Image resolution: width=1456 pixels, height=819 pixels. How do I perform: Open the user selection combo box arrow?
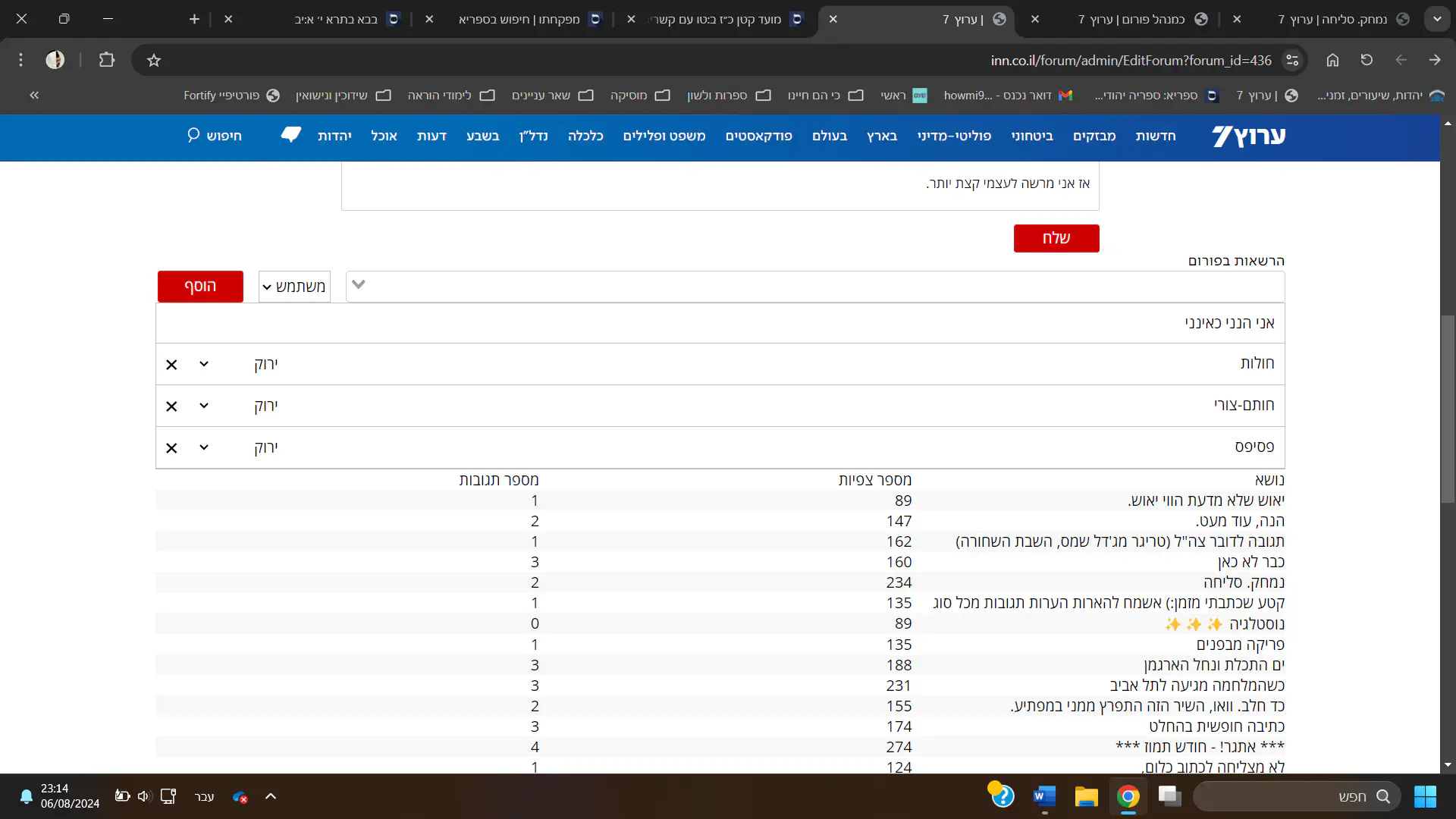pyautogui.click(x=359, y=285)
